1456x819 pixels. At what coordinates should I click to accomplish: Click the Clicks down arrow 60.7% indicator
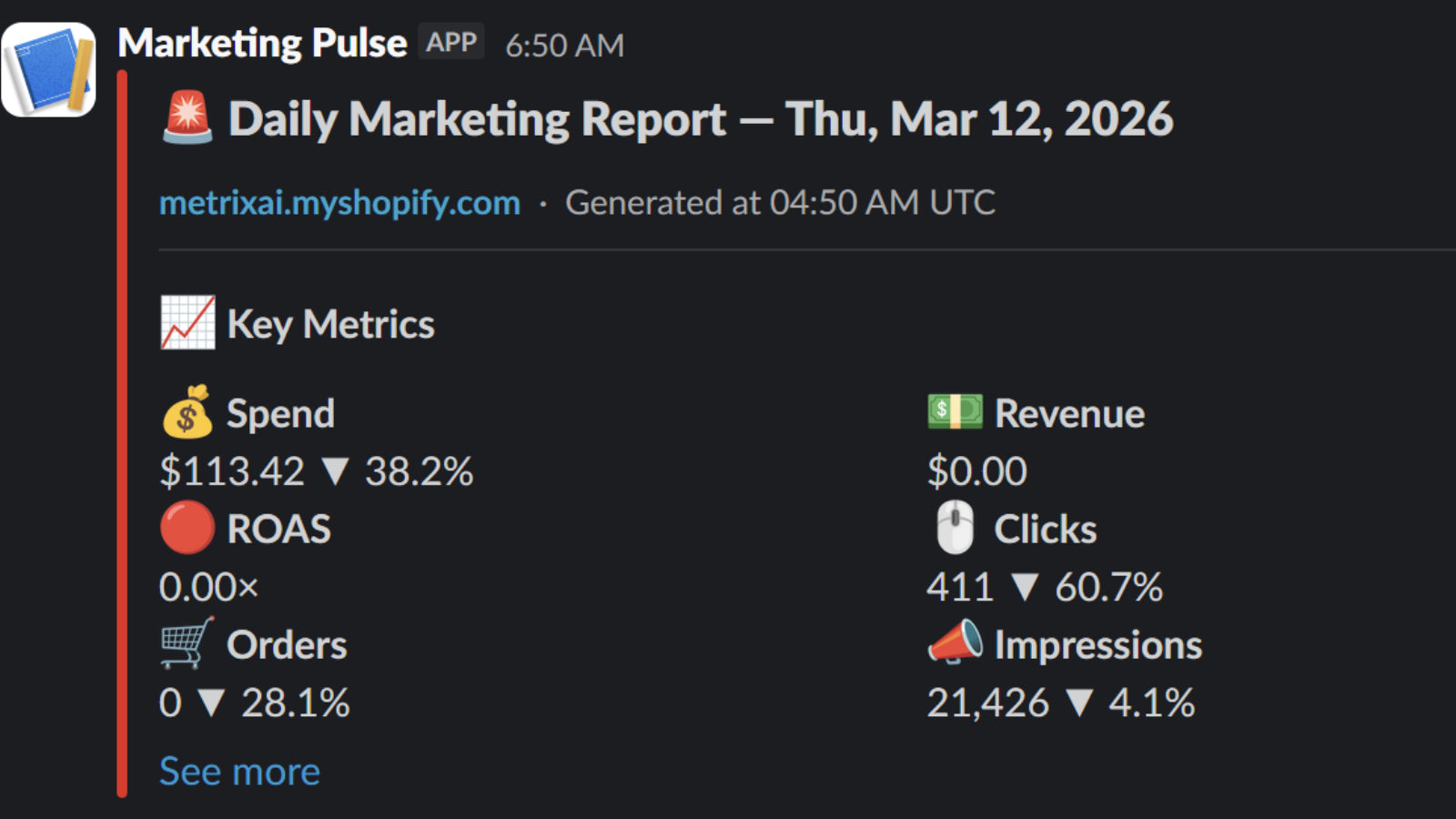pos(1087,587)
